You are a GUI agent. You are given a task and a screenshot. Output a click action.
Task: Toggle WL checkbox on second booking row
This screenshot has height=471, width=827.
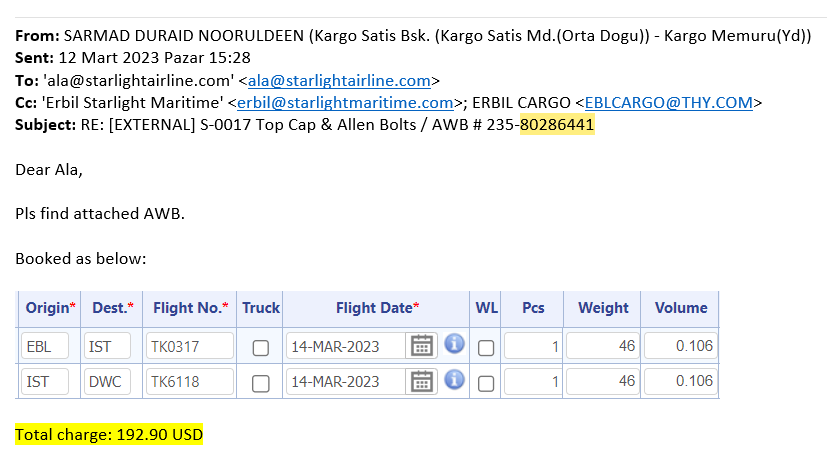click(486, 382)
